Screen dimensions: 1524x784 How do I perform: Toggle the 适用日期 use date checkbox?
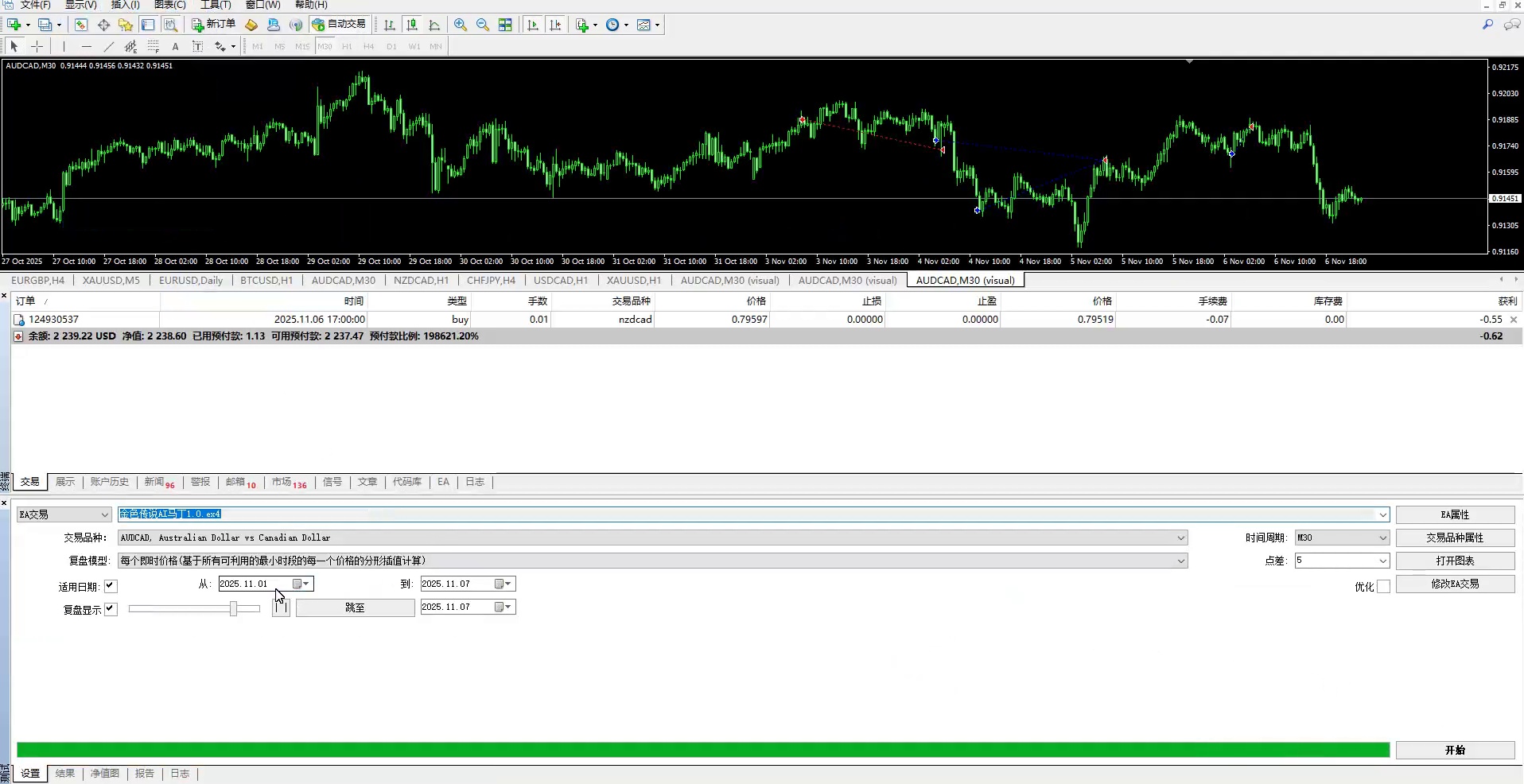[x=111, y=586]
